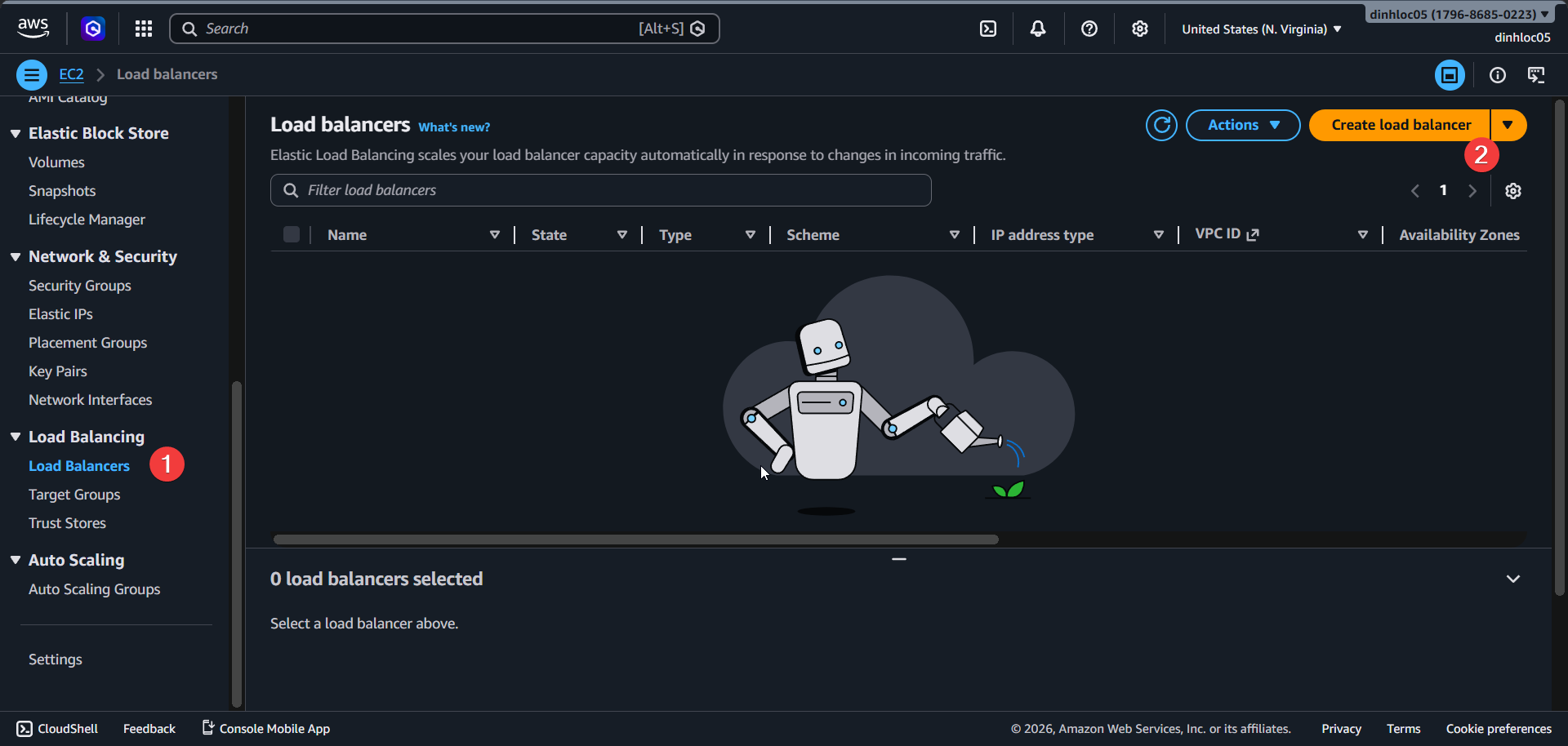Screen dimensions: 1568x746
Task: Launch CloudShell from the terminal icon
Action: tap(988, 29)
